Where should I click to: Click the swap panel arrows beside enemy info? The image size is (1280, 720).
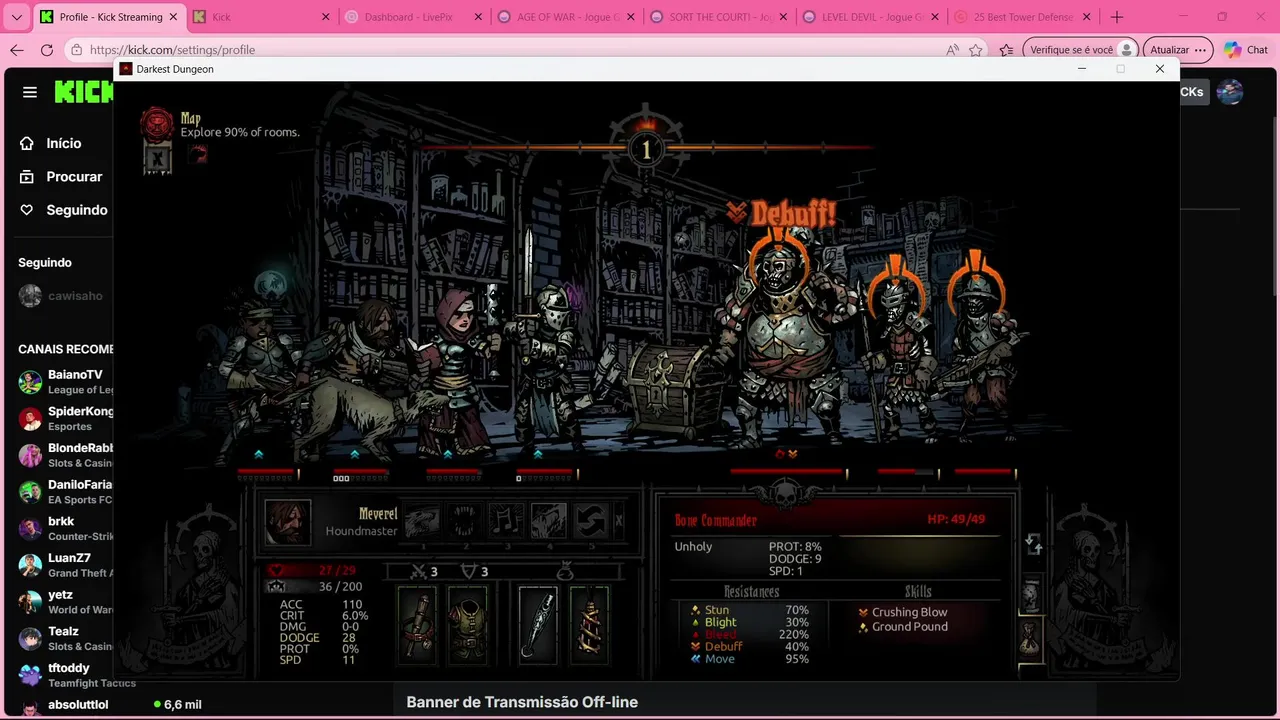1034,543
